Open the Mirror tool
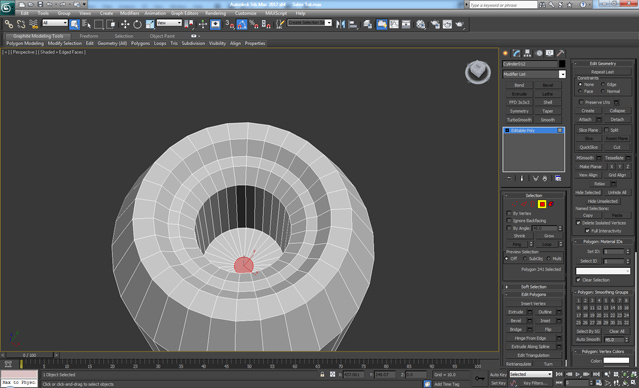 (340, 24)
